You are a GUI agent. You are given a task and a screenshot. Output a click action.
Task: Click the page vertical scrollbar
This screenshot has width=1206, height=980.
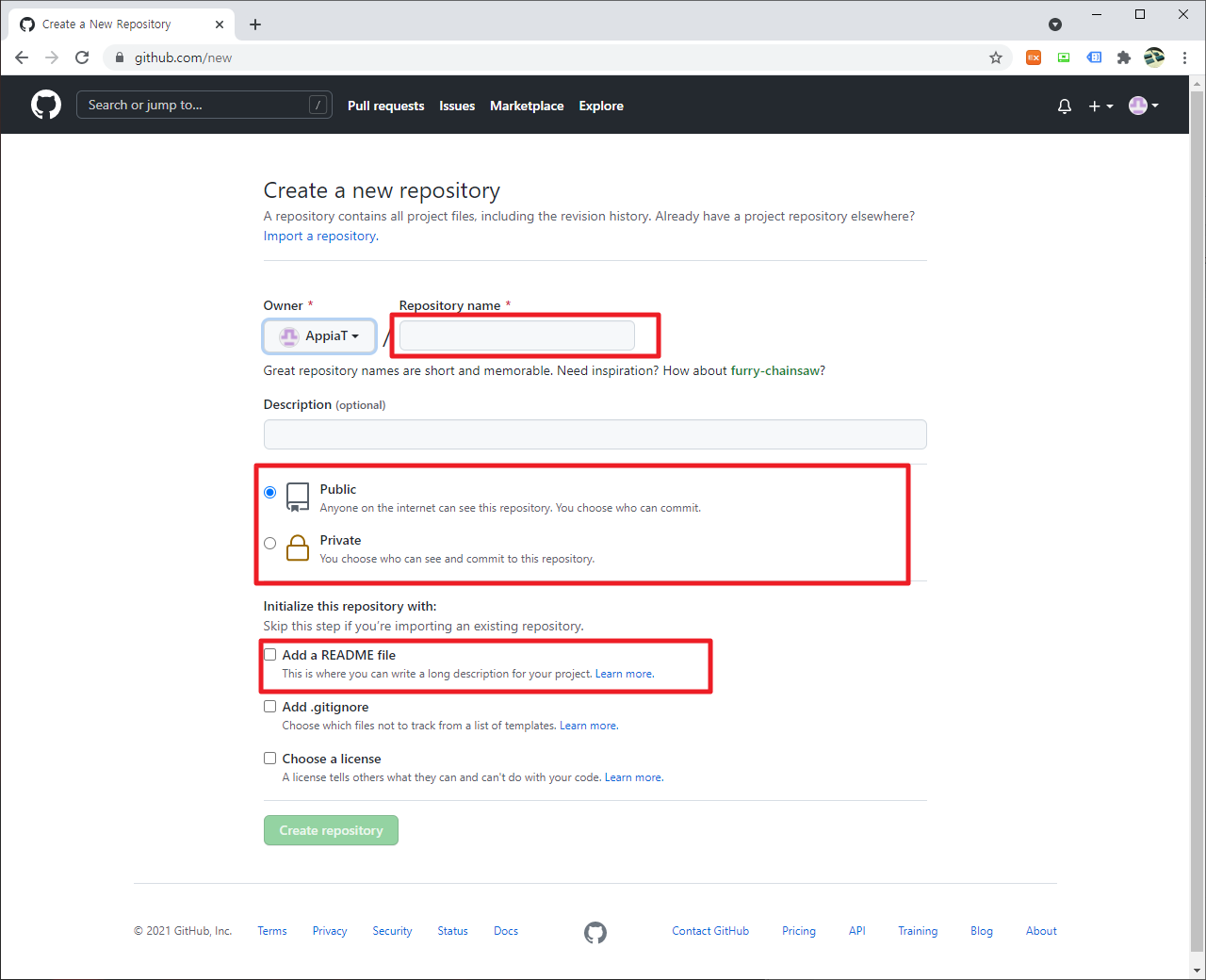[x=1198, y=521]
